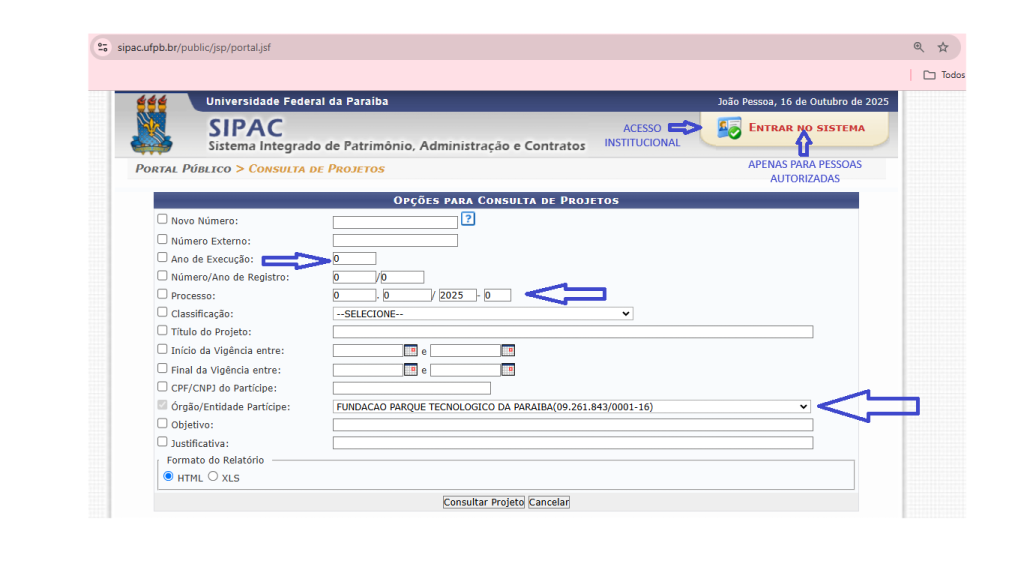
Task: Click the help question mark icon beside Novo Número
Action: point(468,219)
